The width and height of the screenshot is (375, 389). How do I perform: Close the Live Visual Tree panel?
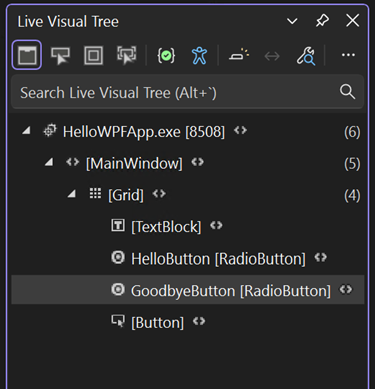pyautogui.click(x=352, y=21)
